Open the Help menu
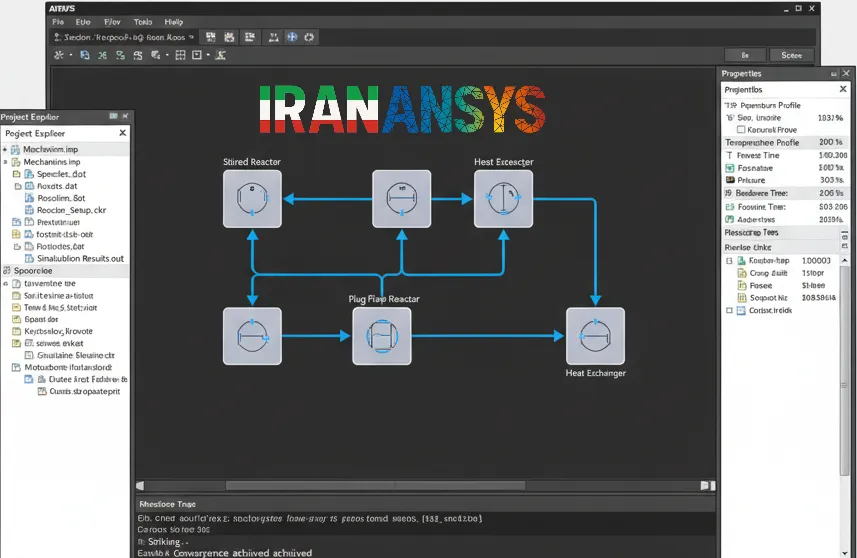This screenshot has width=857, height=558. (x=174, y=22)
